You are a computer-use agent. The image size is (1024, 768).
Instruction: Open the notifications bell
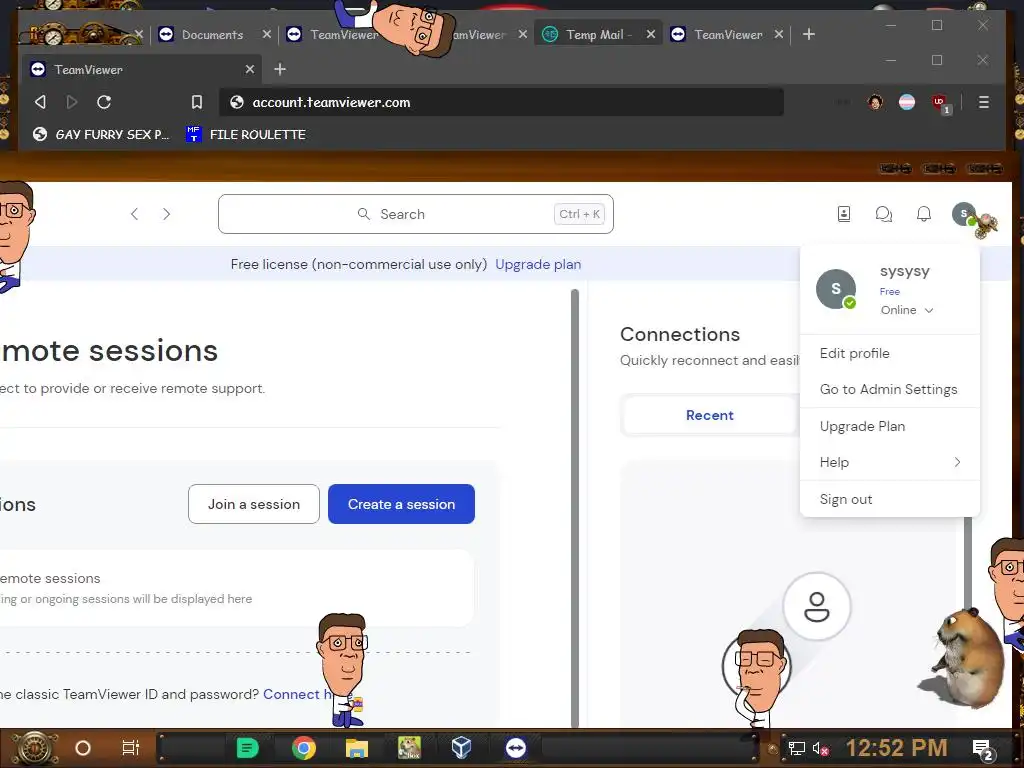click(923, 214)
